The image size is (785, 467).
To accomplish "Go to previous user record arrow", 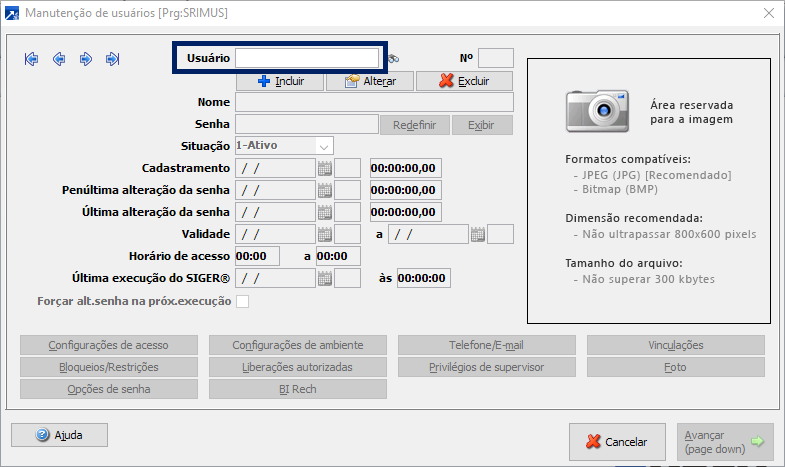I will tap(59, 59).
